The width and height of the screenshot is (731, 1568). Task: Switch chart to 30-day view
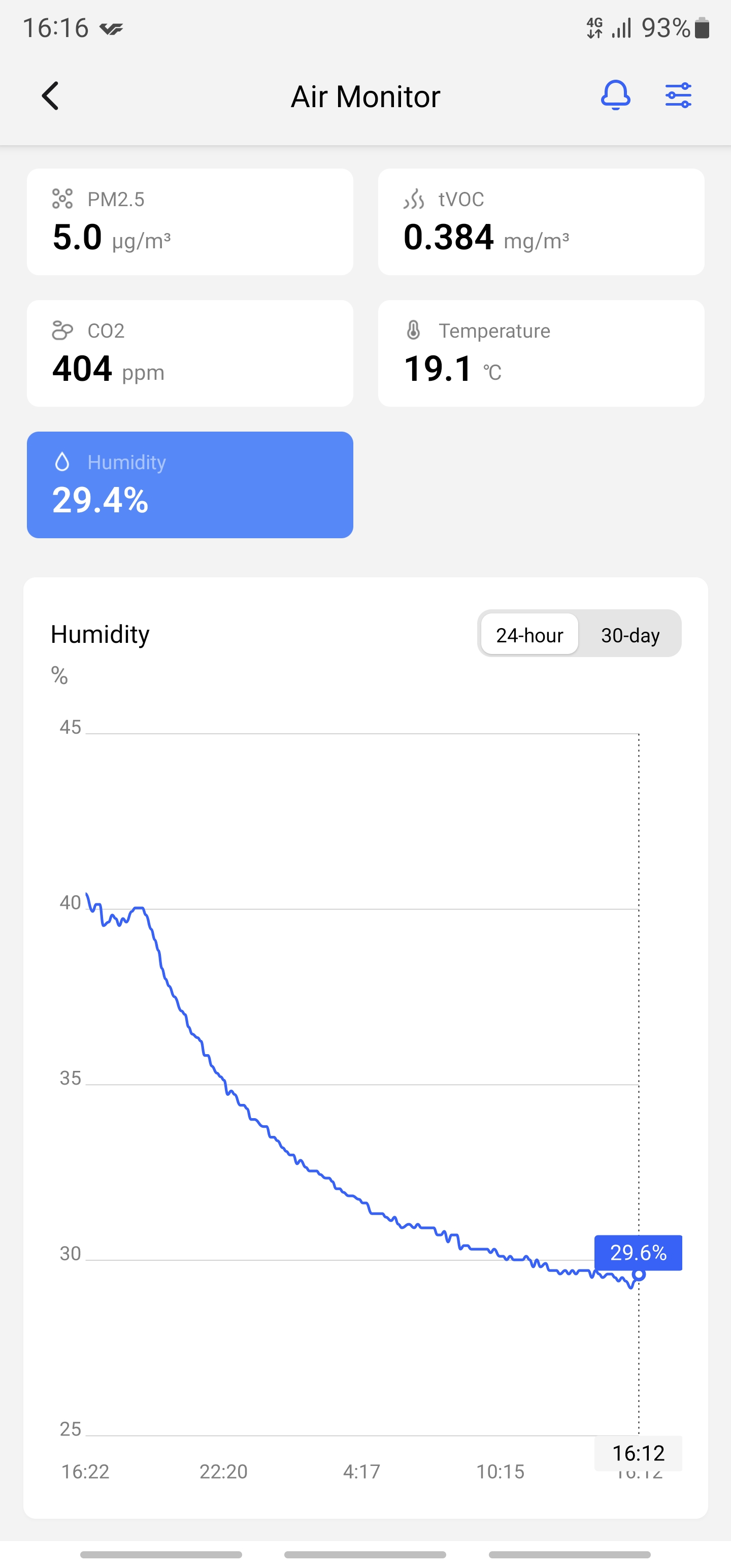coord(630,635)
